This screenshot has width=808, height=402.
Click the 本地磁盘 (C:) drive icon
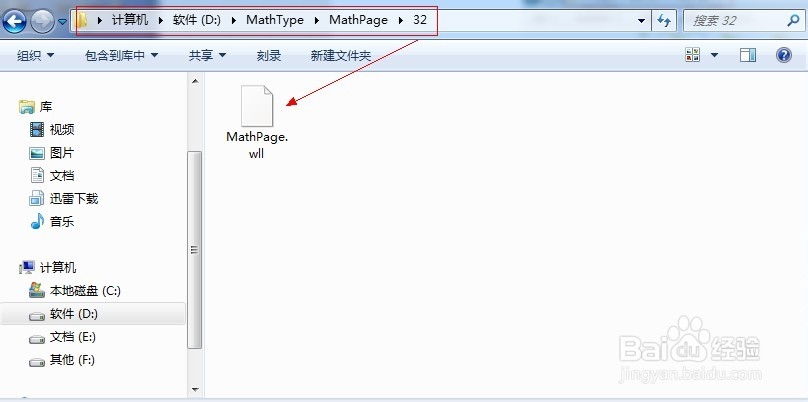click(37, 290)
